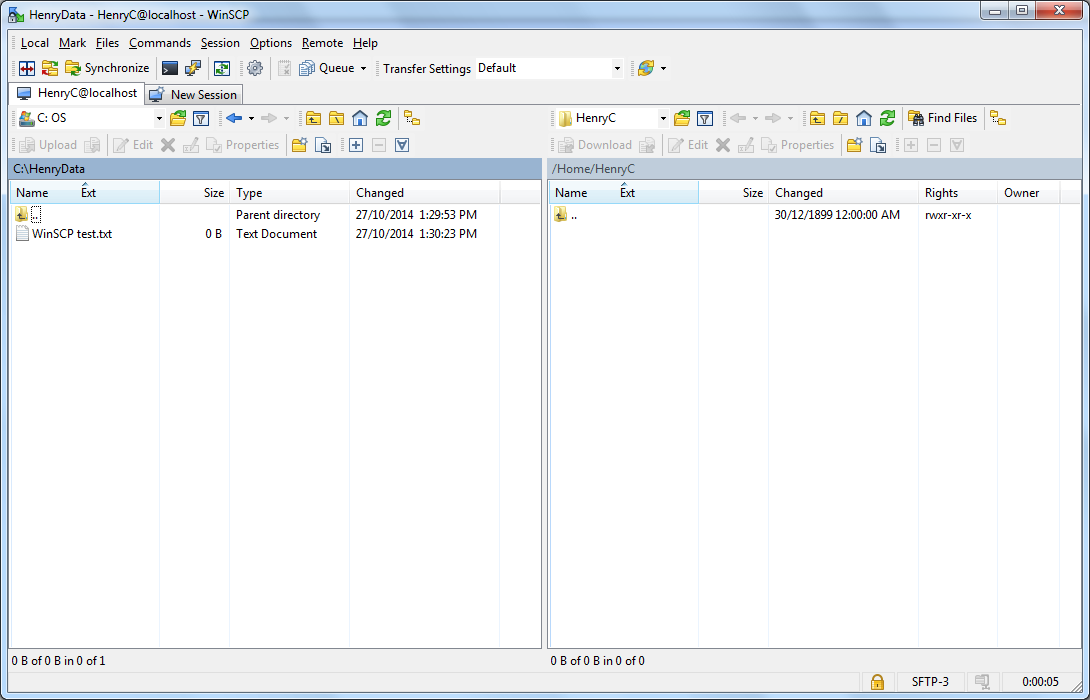Click the remote Add Shortcut icon

click(878, 145)
